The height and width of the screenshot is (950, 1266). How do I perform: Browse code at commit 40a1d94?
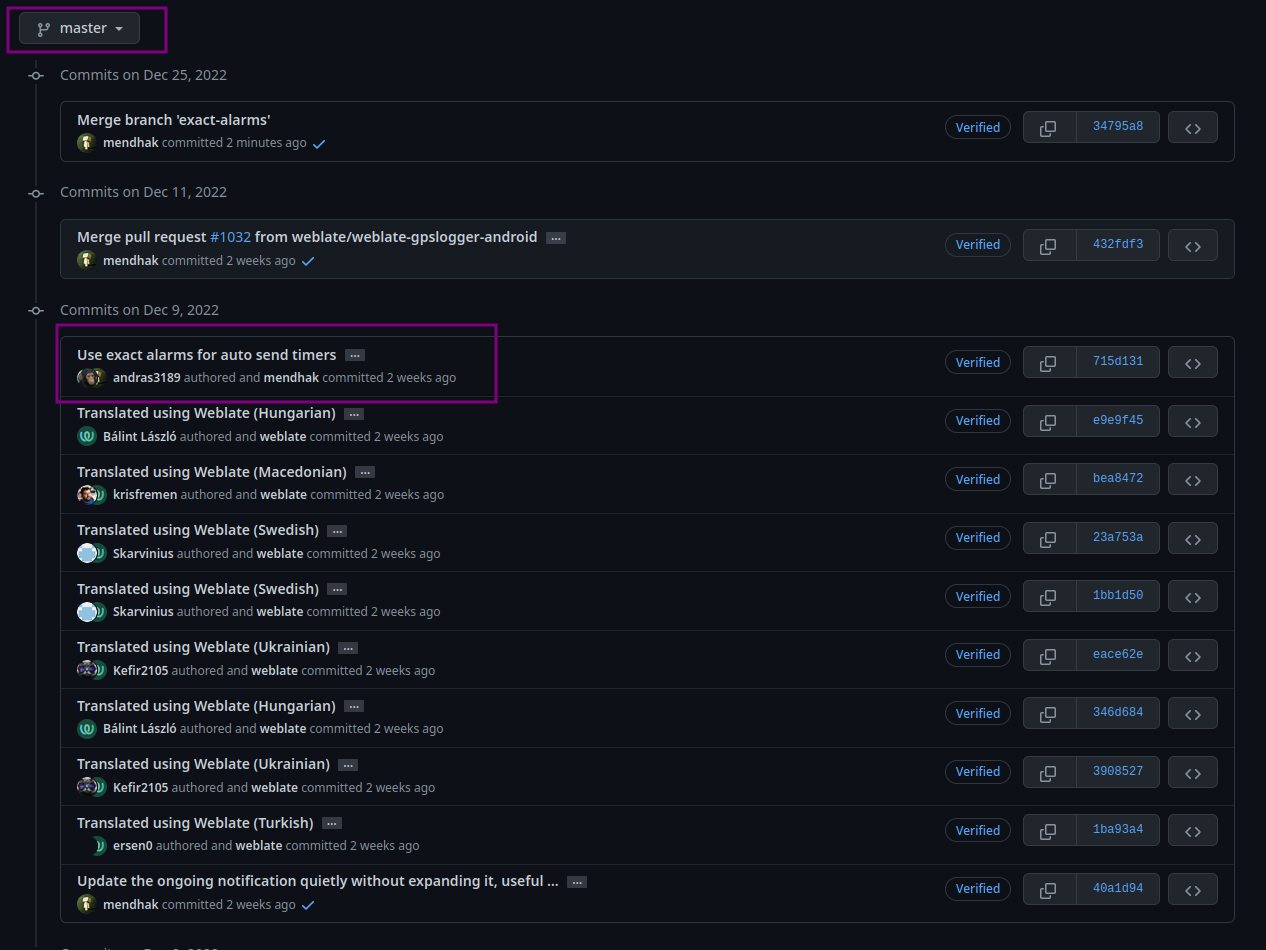point(1192,889)
